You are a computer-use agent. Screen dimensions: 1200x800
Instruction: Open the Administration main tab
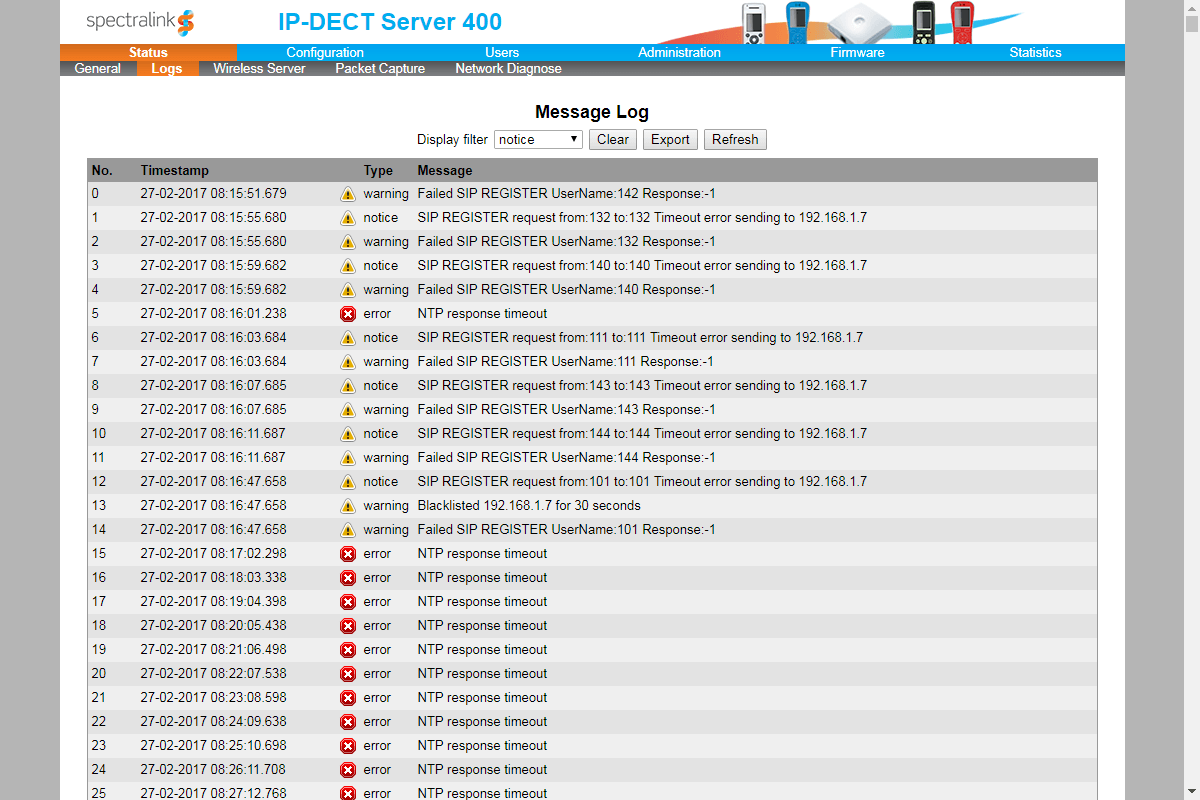(679, 53)
